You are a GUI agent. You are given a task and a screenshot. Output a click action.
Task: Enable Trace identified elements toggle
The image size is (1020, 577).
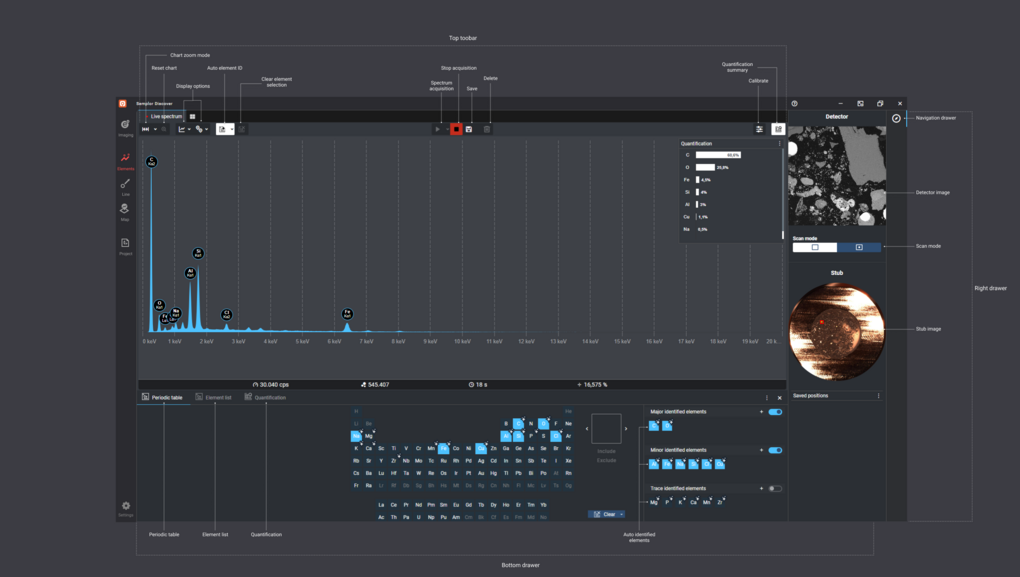[x=775, y=489]
